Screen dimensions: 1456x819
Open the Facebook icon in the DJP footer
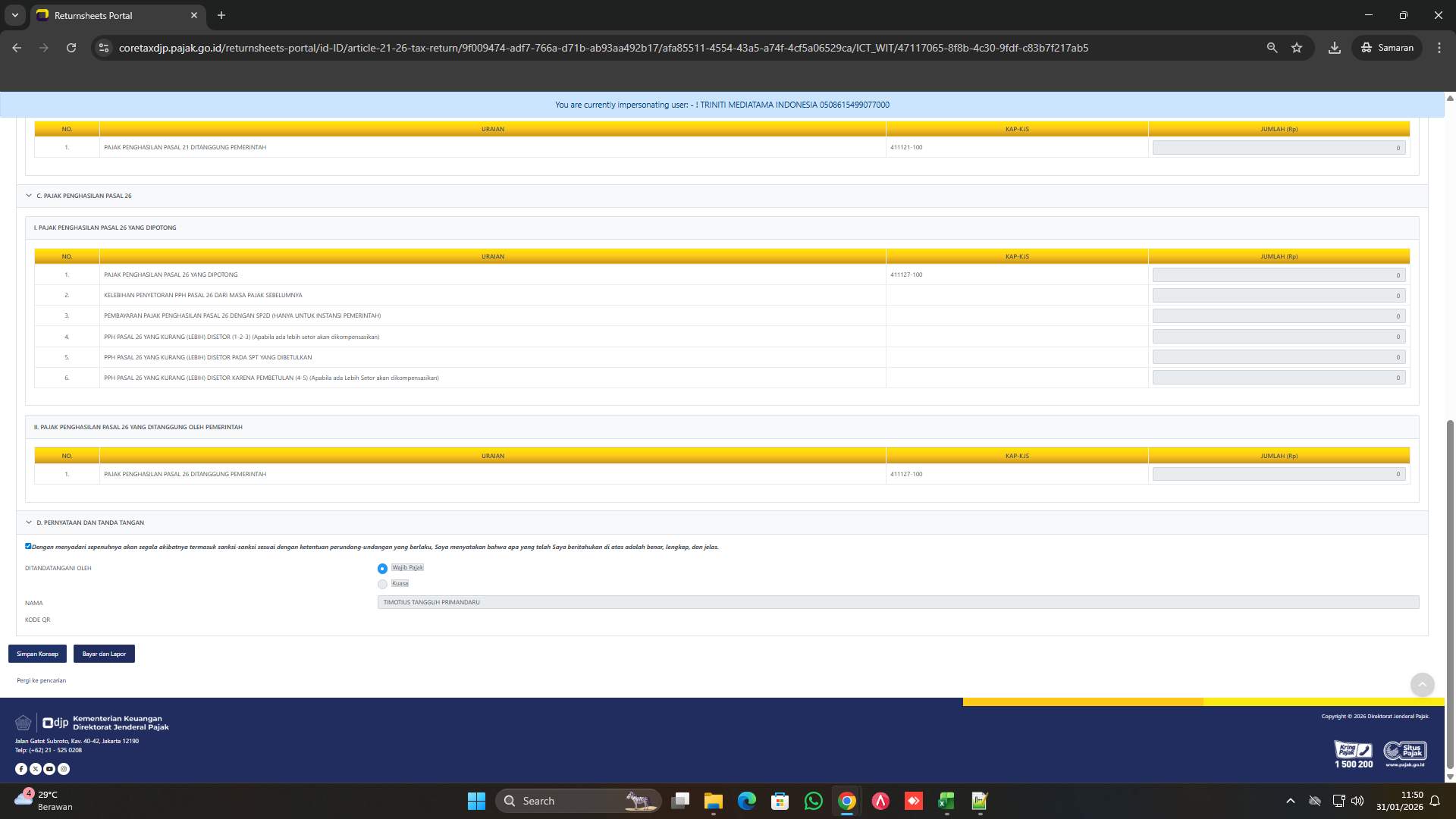point(21,768)
